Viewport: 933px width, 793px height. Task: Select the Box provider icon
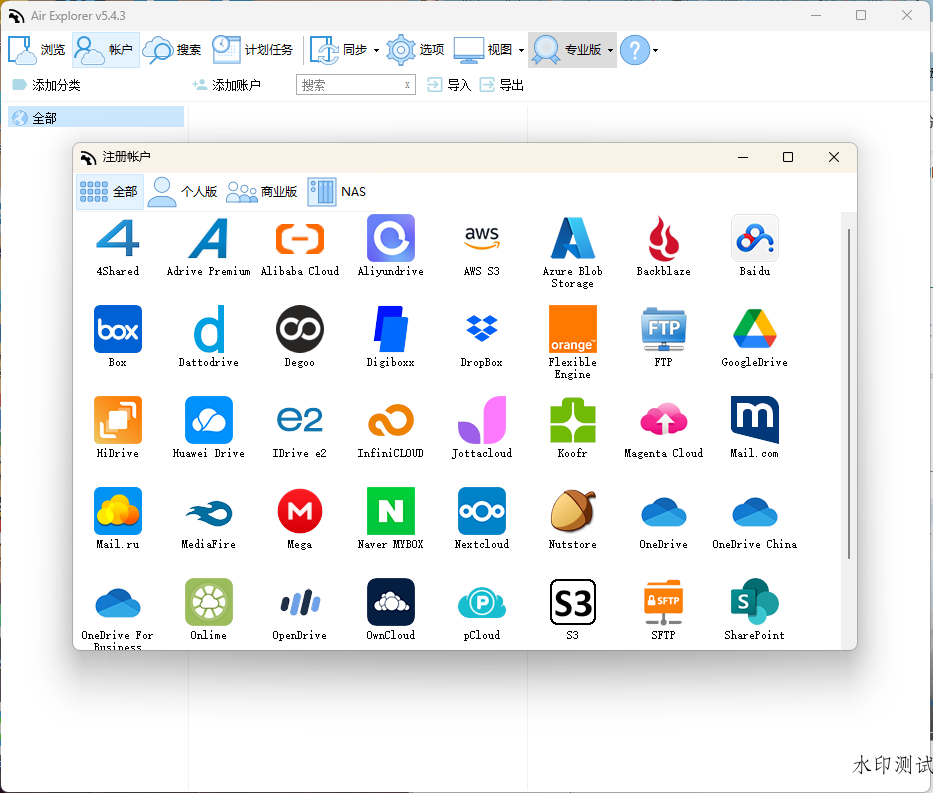click(x=118, y=329)
